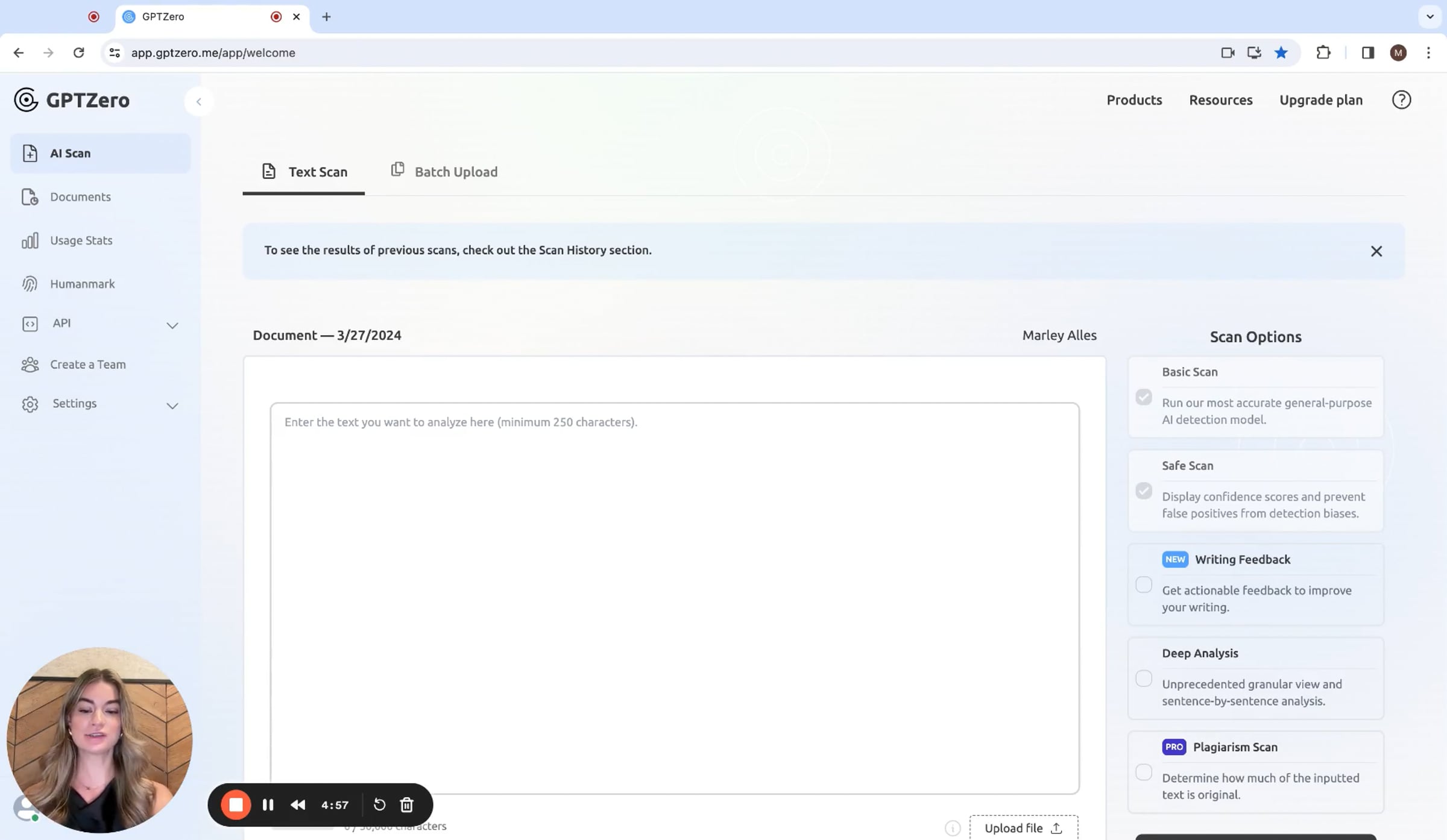Go forward in browser history
Image resolution: width=1447 pixels, height=840 pixels.
coord(48,53)
